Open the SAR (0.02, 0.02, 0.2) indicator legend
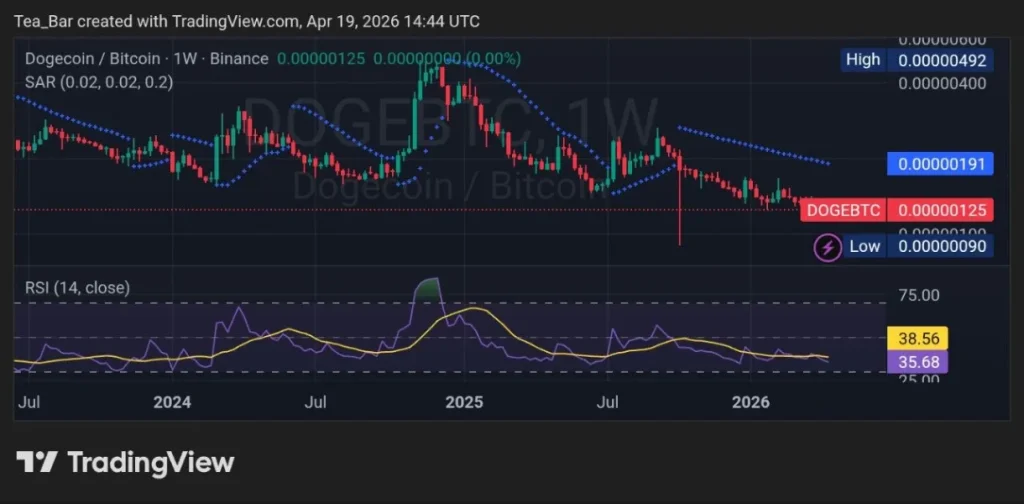 pyautogui.click(x=98, y=82)
